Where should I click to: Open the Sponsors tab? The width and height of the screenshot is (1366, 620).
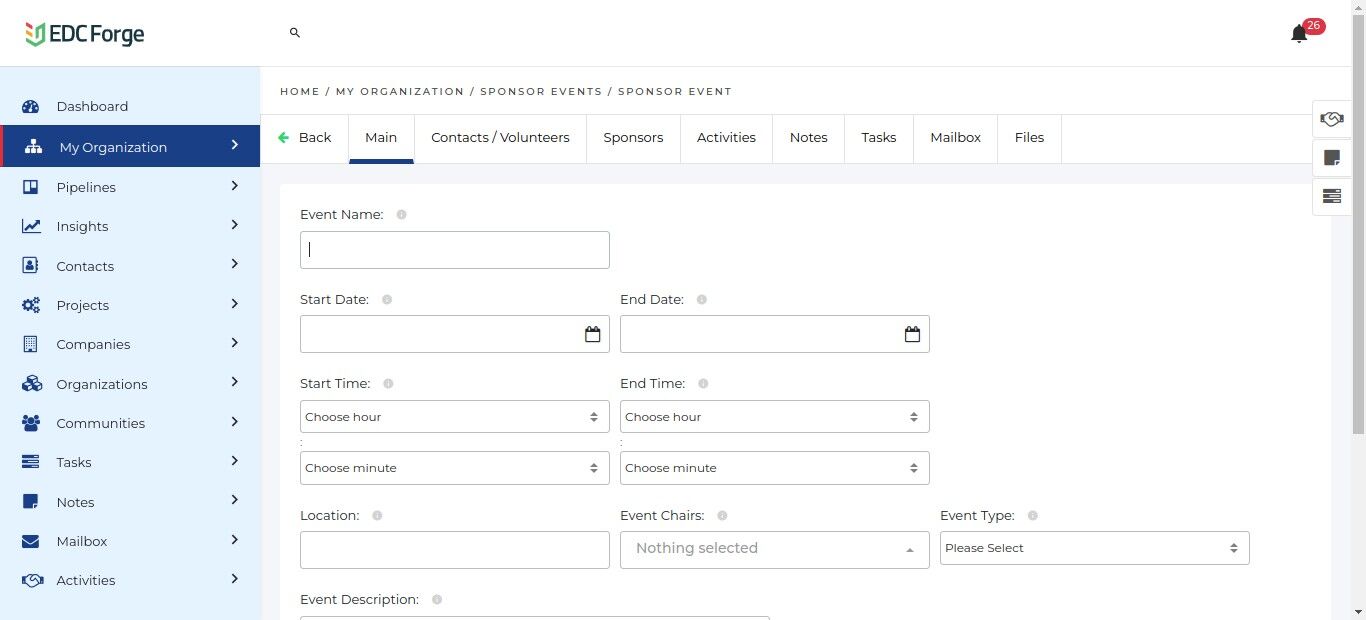point(633,138)
